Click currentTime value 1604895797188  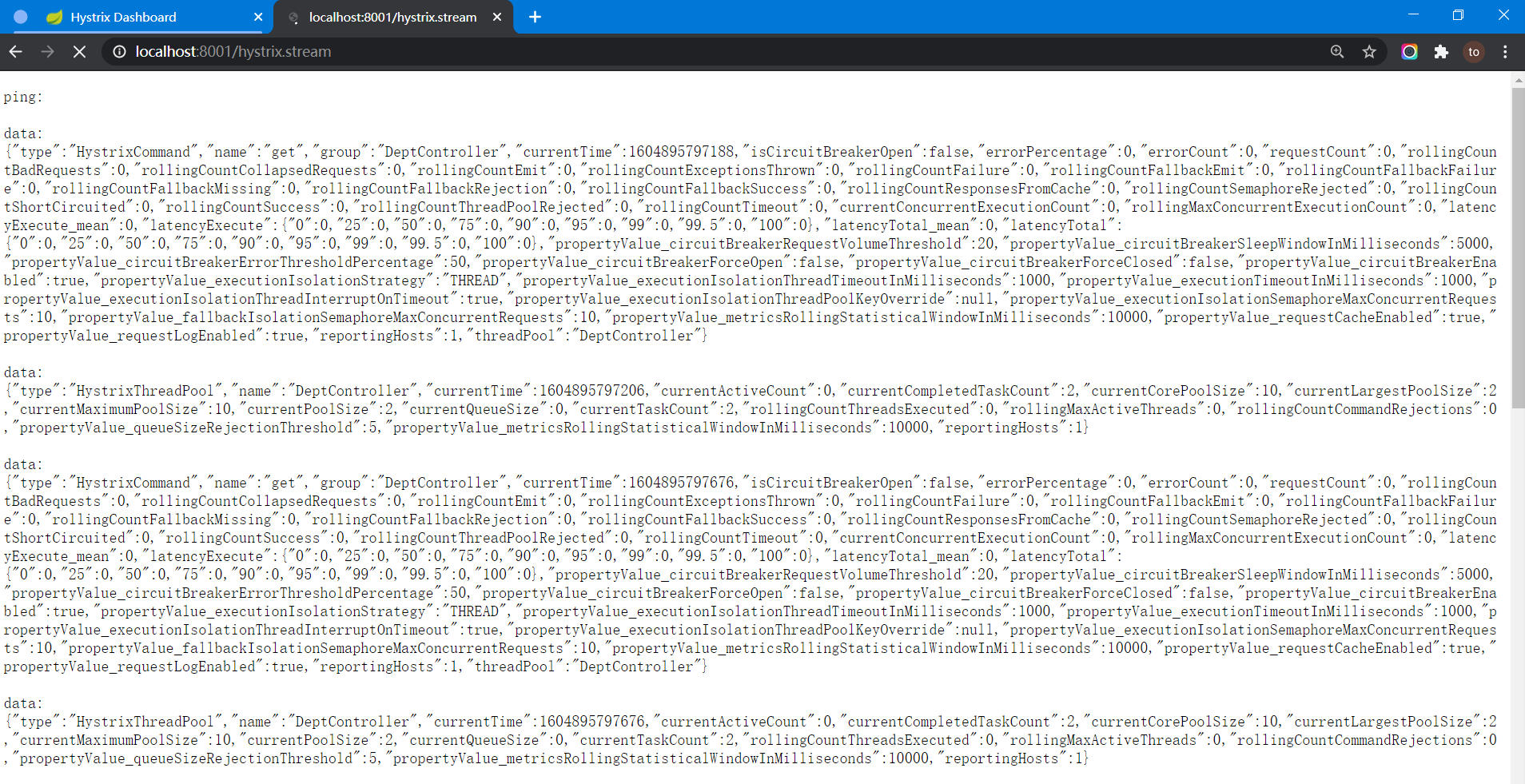point(681,152)
